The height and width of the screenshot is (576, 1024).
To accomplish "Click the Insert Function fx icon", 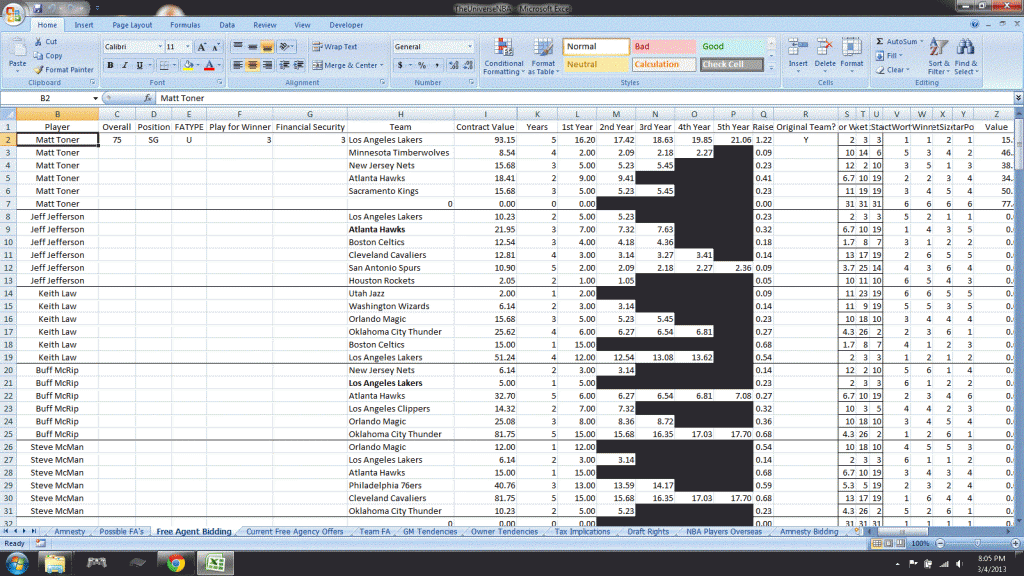I will point(148,98).
